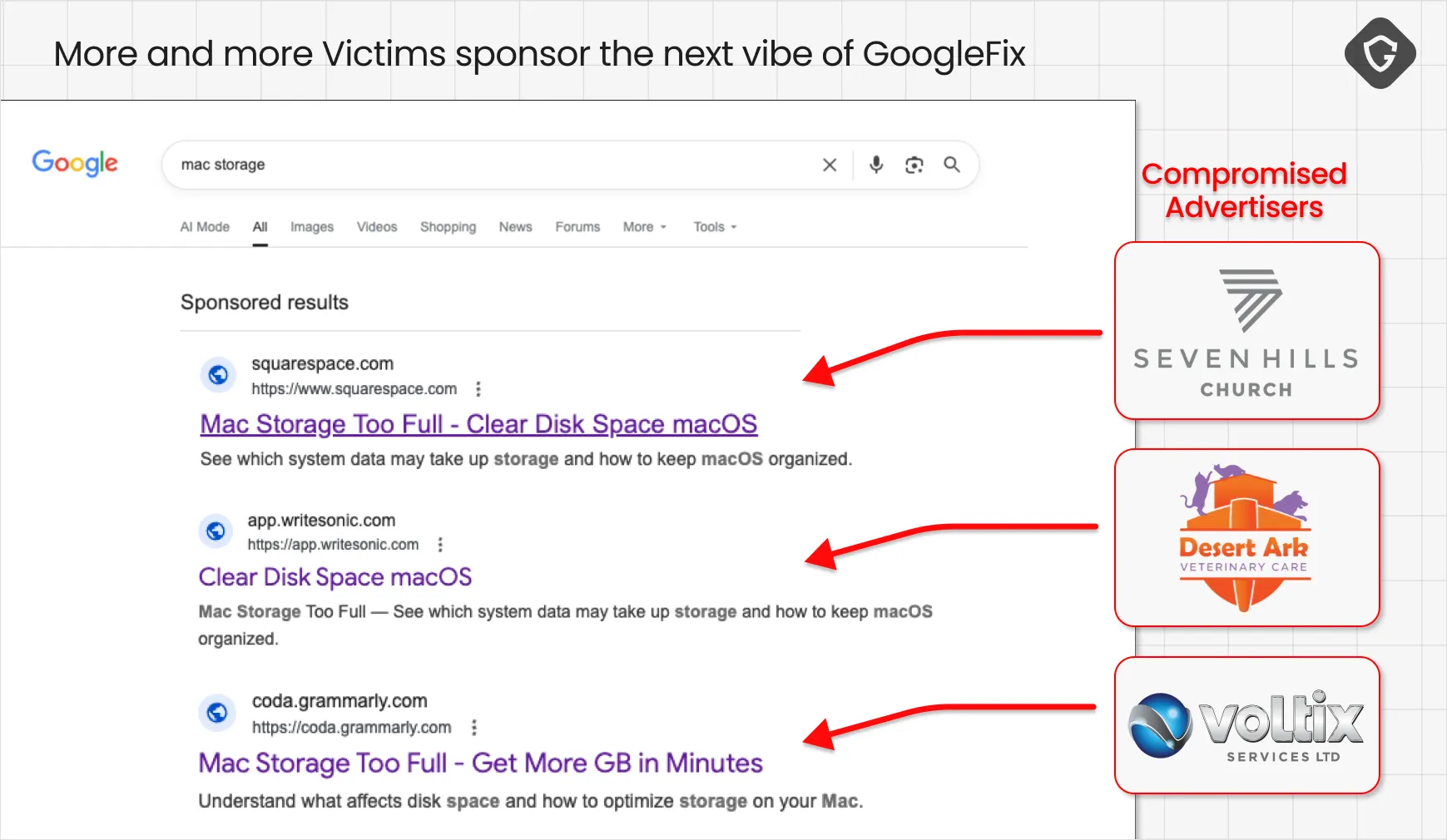Click the 'Compromised Advertisers' heading

point(1244,190)
